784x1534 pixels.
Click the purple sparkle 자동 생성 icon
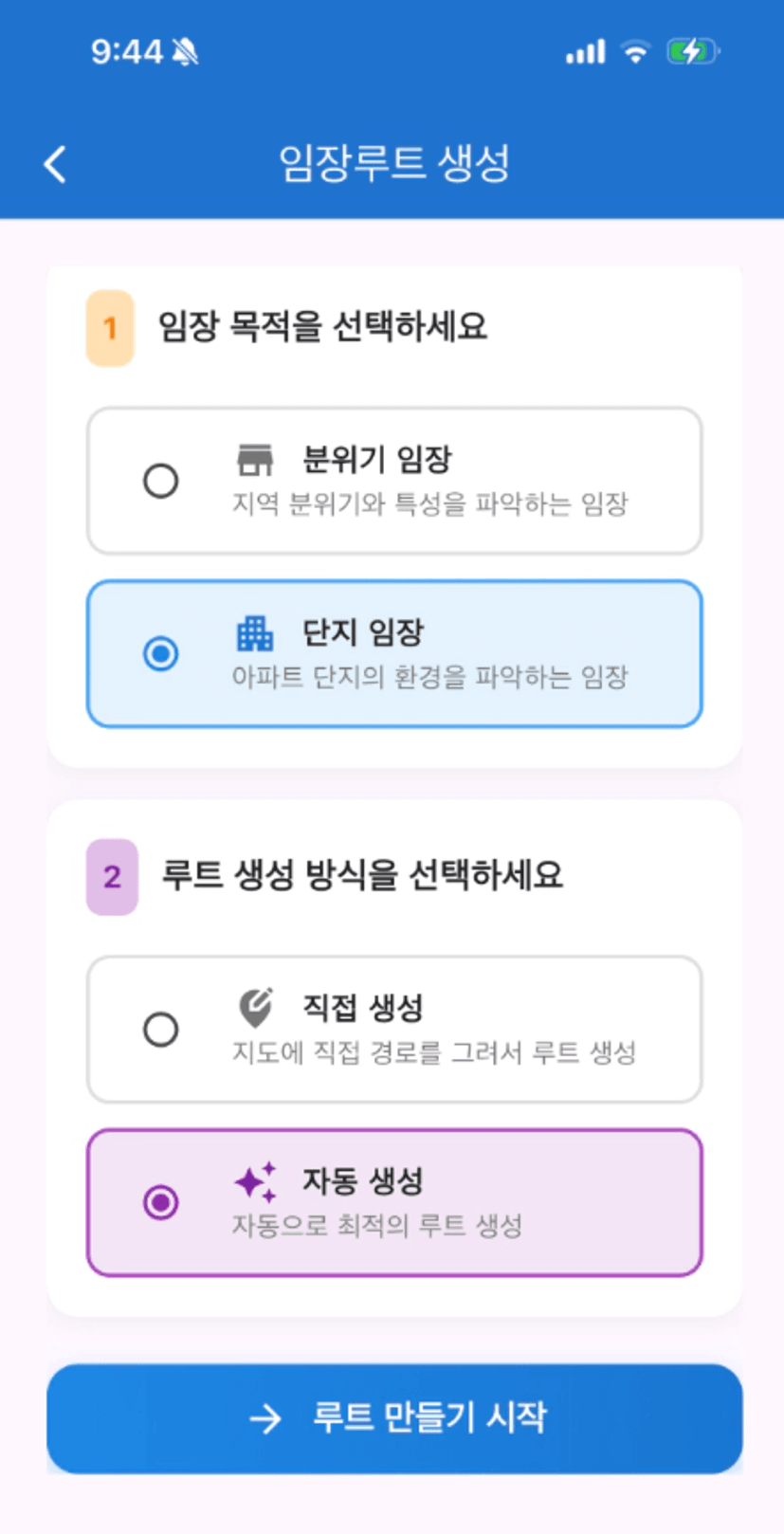point(255,1181)
